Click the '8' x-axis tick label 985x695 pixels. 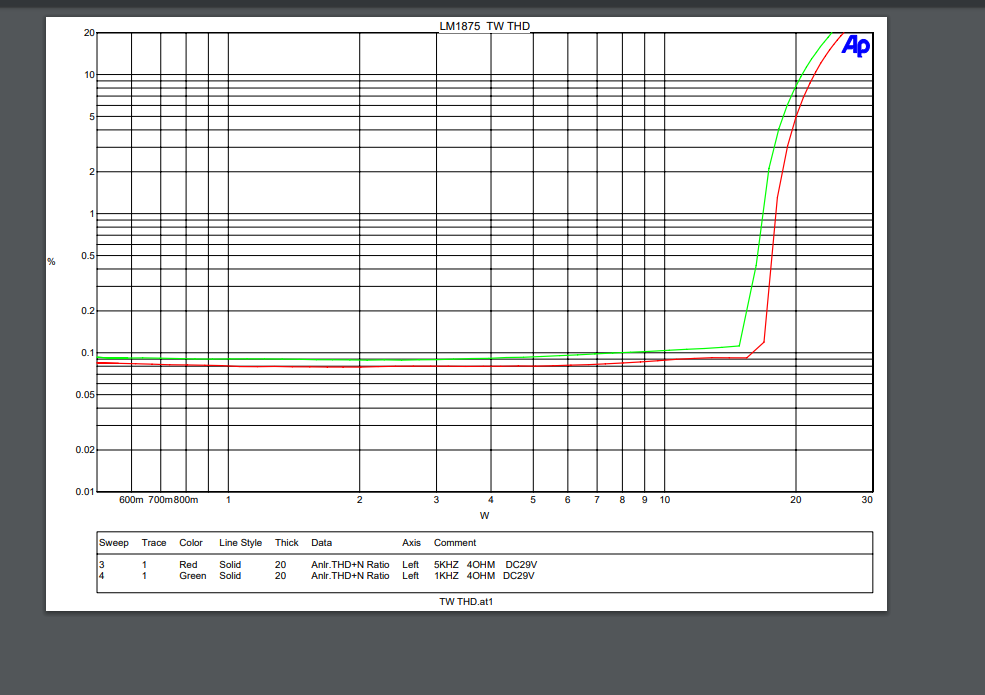click(622, 500)
